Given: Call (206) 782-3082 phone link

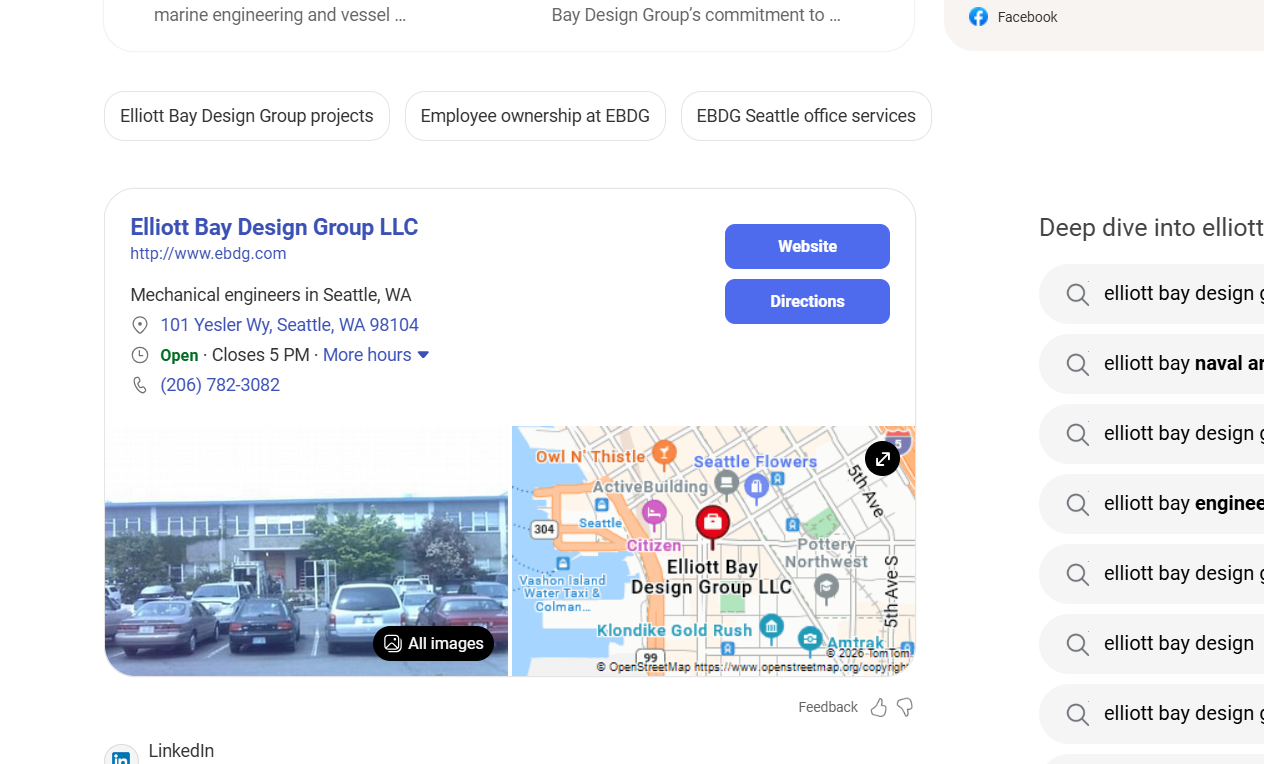Looking at the screenshot, I should pyautogui.click(x=220, y=385).
